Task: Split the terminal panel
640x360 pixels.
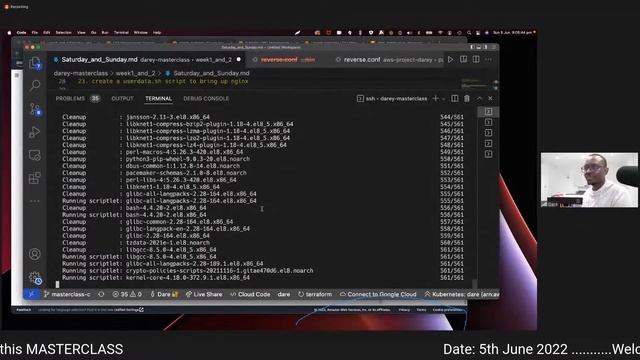Action: point(455,98)
